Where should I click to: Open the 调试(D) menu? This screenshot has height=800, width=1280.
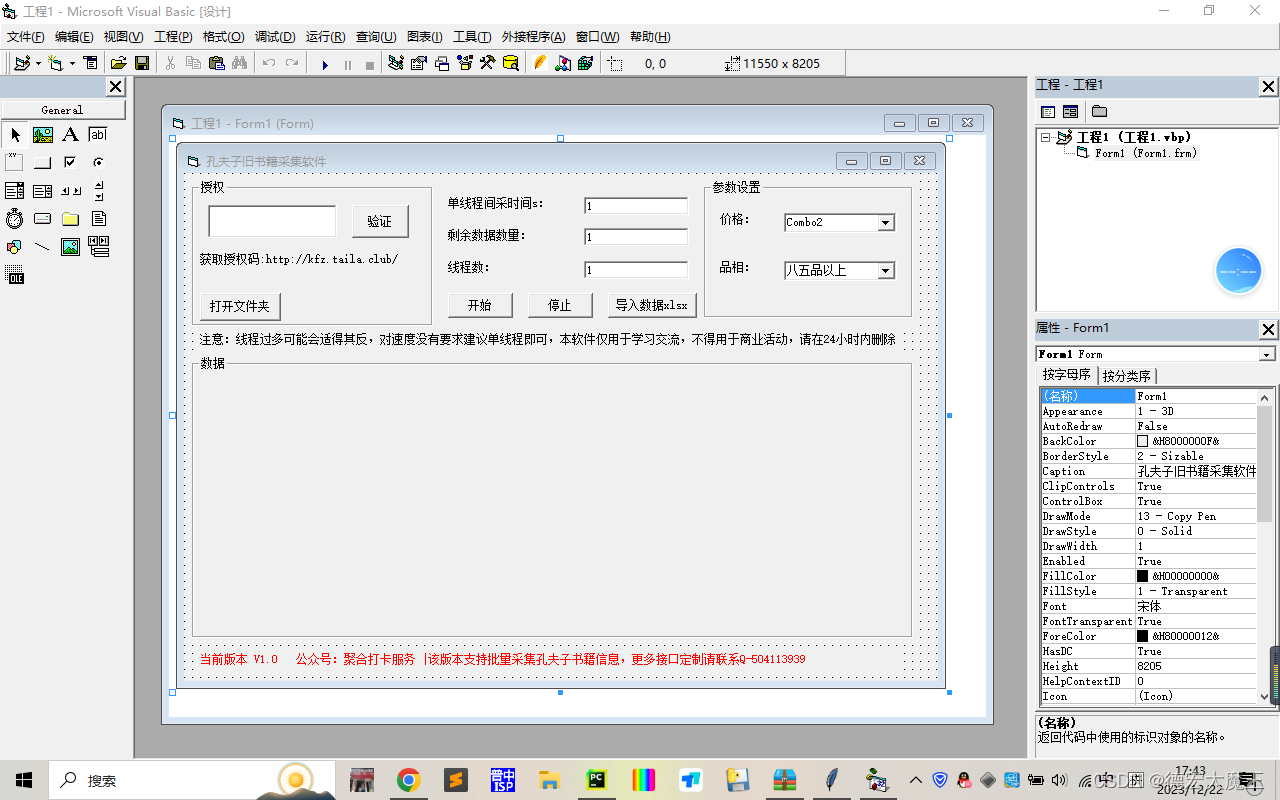[x=275, y=37]
